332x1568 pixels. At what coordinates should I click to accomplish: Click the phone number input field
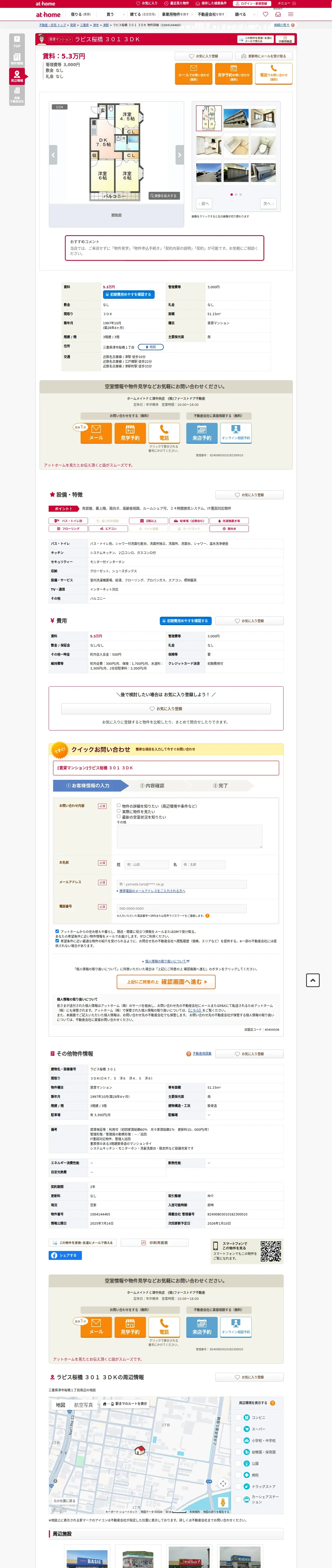(x=182, y=908)
